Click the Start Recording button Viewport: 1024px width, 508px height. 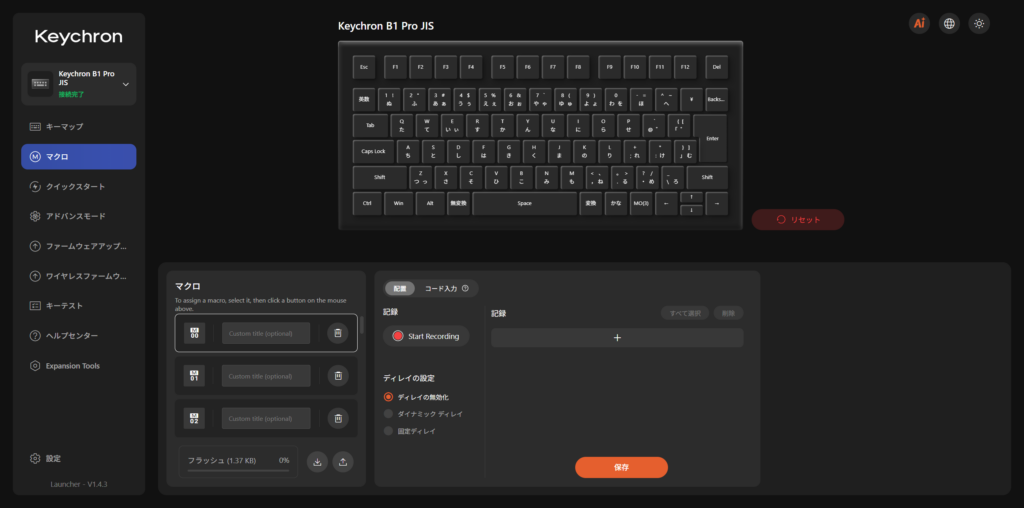(426, 336)
